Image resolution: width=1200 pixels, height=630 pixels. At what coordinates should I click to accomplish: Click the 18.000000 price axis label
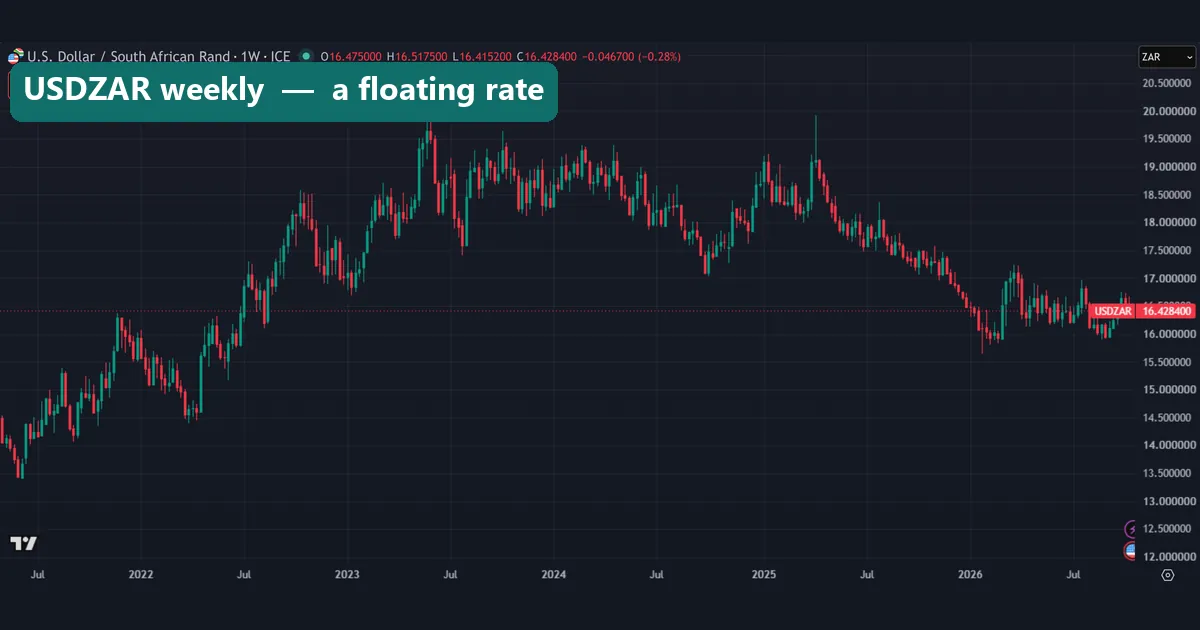click(1168, 222)
